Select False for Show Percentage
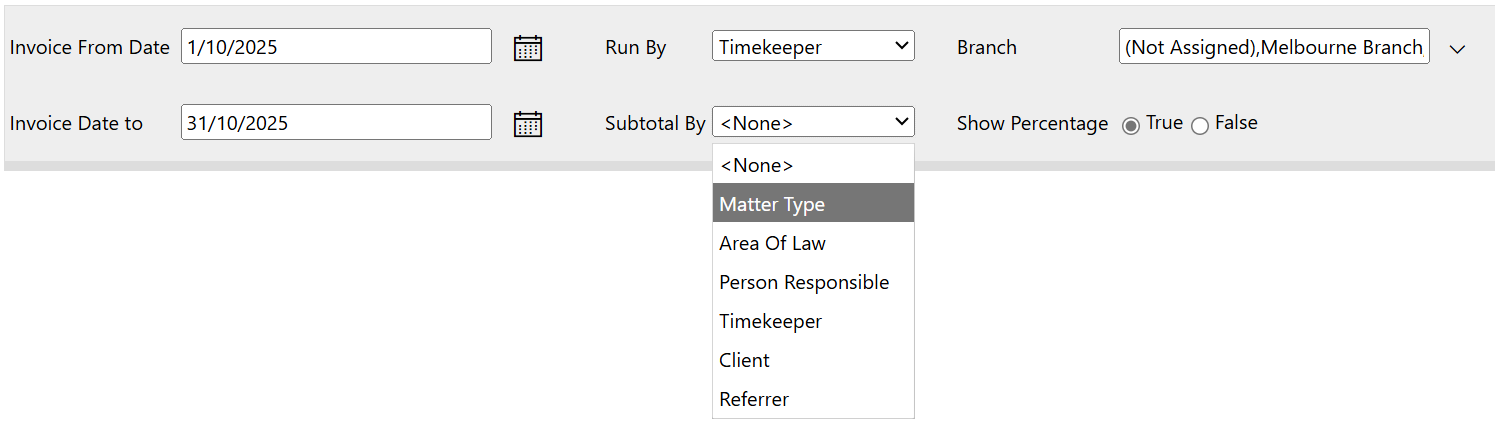Image resolution: width=1495 pixels, height=428 pixels. tap(1200, 126)
